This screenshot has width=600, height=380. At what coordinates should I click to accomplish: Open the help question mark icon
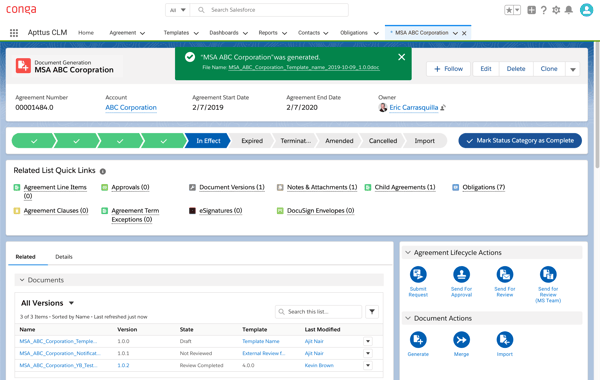(544, 10)
